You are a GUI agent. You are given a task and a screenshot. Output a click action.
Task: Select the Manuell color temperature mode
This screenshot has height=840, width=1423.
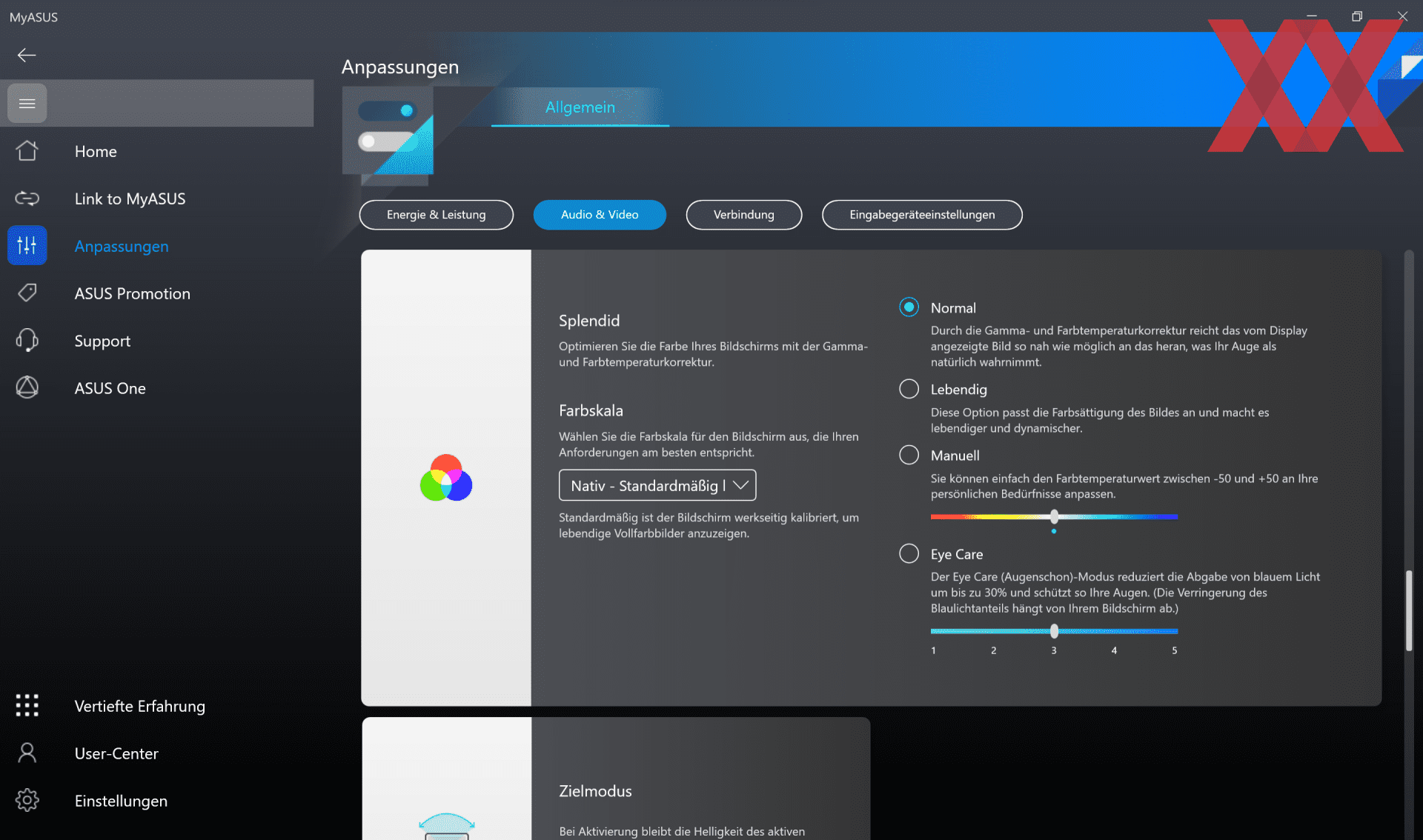pos(909,455)
